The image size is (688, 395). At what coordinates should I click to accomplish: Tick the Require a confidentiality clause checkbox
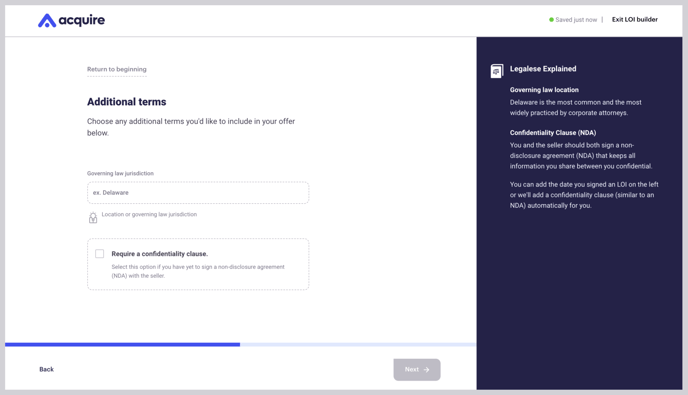pyautogui.click(x=100, y=254)
